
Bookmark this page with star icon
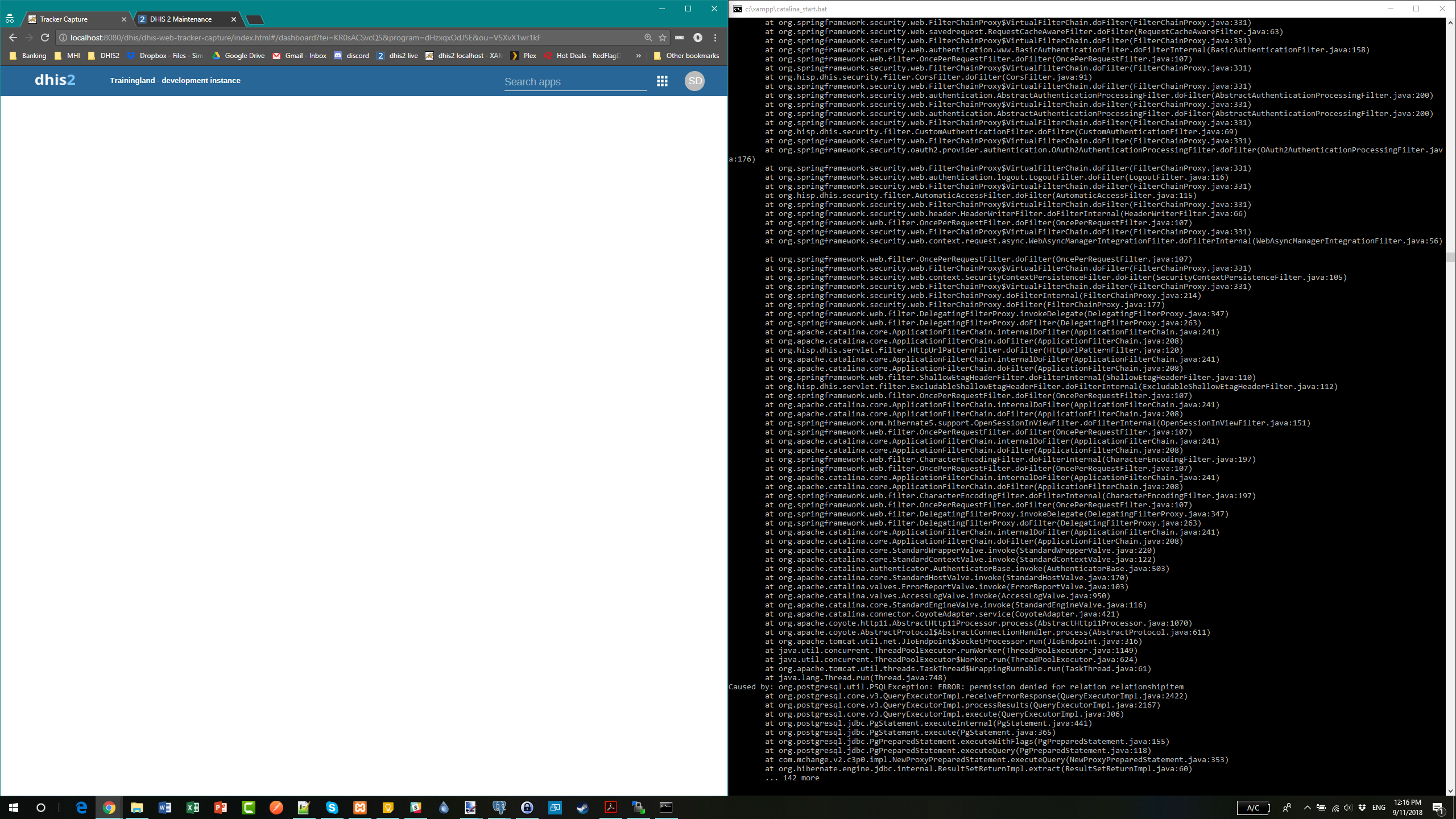(x=663, y=38)
